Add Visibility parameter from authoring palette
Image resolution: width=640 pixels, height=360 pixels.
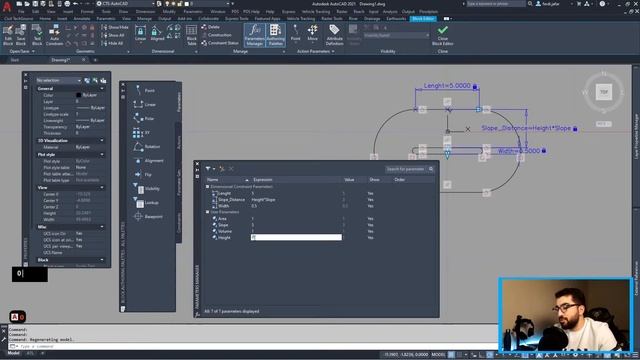[x=146, y=189]
